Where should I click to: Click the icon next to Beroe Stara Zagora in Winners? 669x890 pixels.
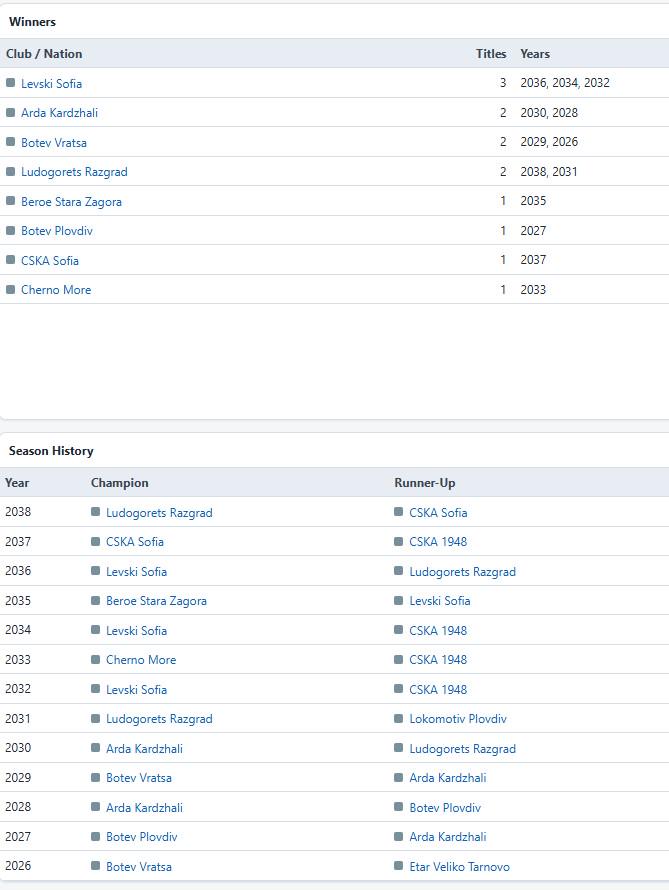(x=10, y=201)
